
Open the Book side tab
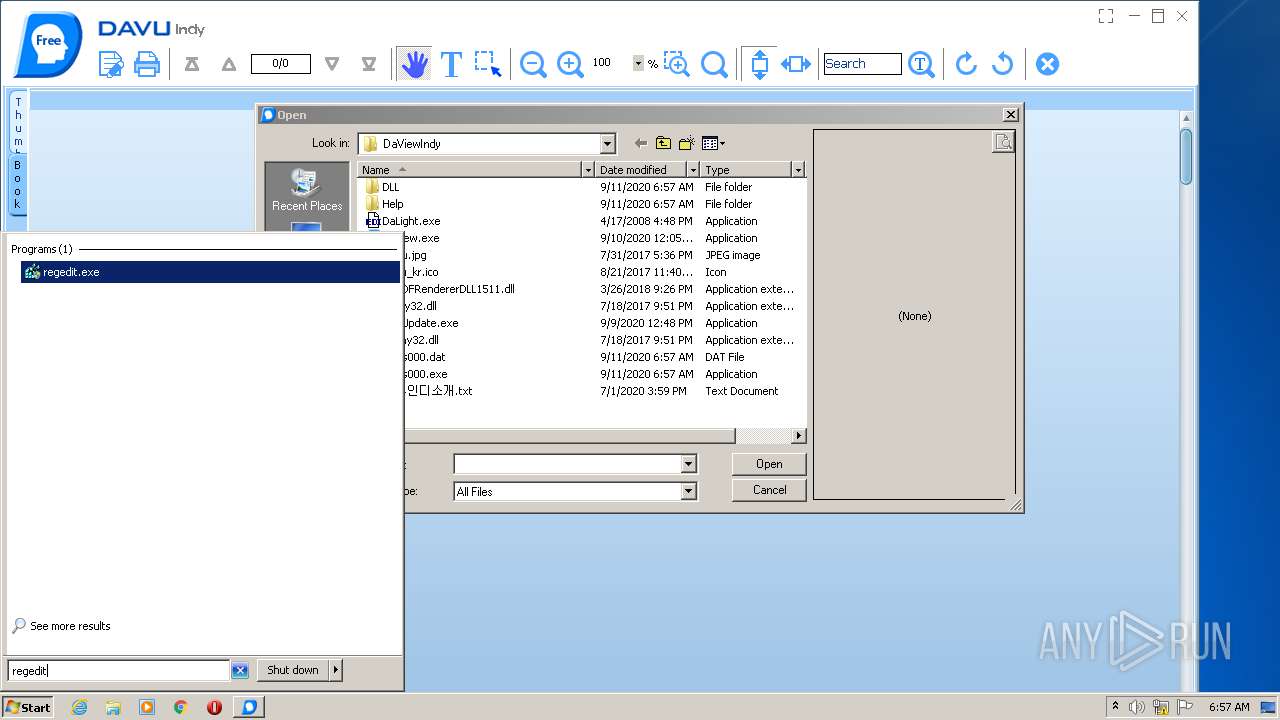point(18,183)
